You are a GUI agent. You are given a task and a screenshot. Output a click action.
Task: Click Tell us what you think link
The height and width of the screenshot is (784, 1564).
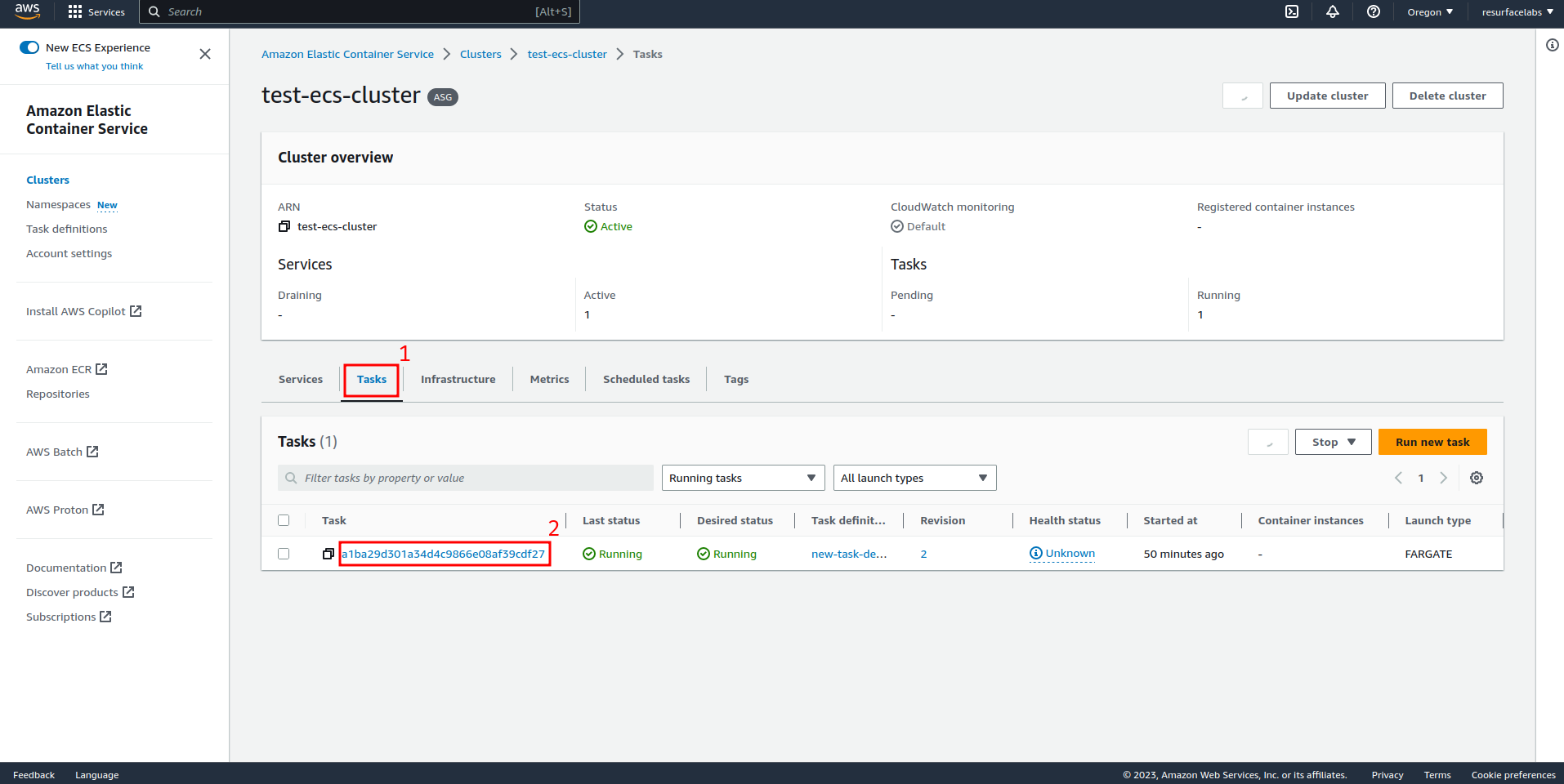tap(94, 66)
